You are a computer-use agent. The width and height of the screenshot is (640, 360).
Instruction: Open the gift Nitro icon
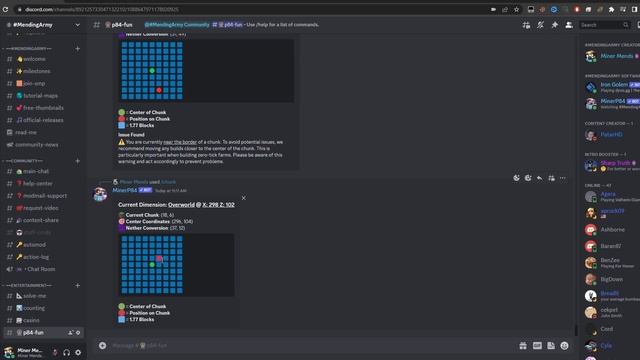click(523, 346)
